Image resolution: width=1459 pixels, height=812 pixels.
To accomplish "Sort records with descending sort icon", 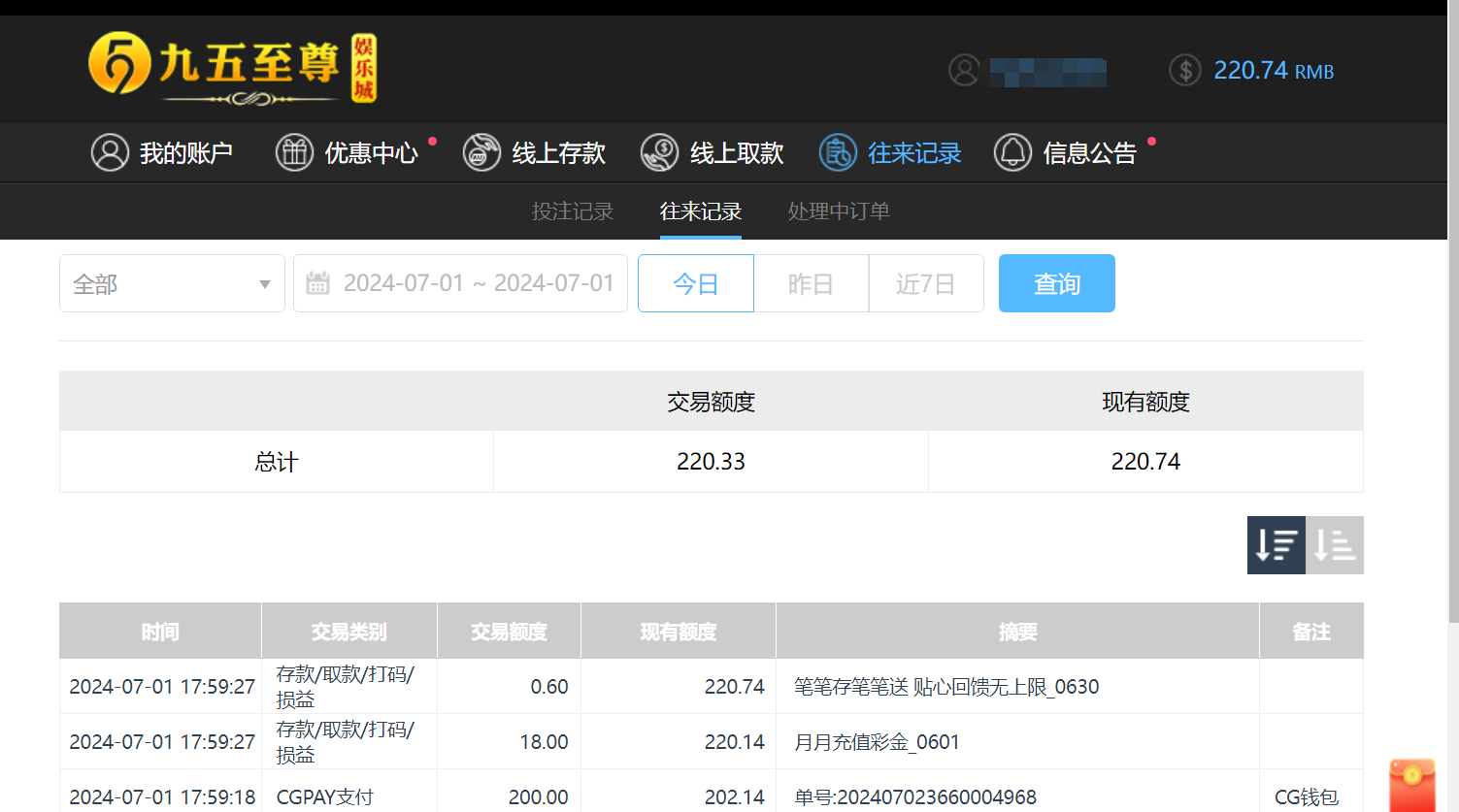I will 1276,545.
